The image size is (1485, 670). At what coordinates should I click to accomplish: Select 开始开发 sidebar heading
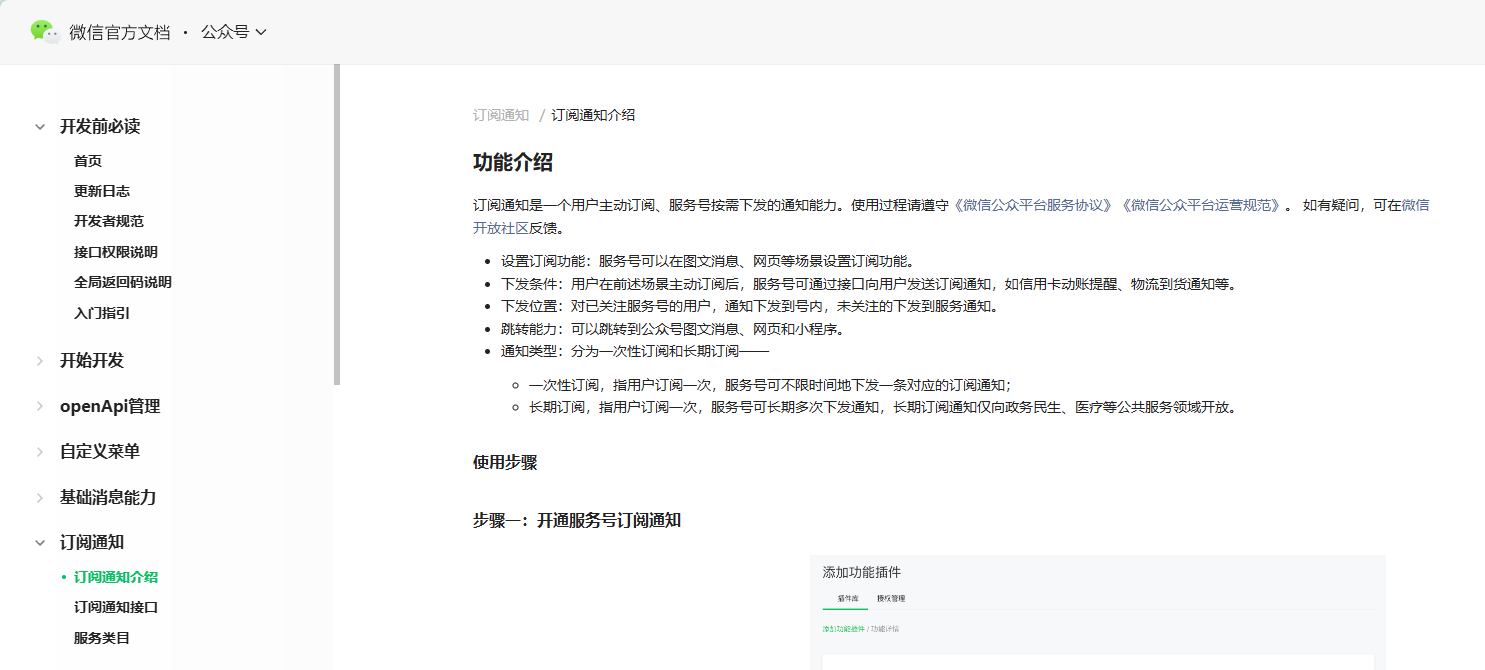coord(92,361)
